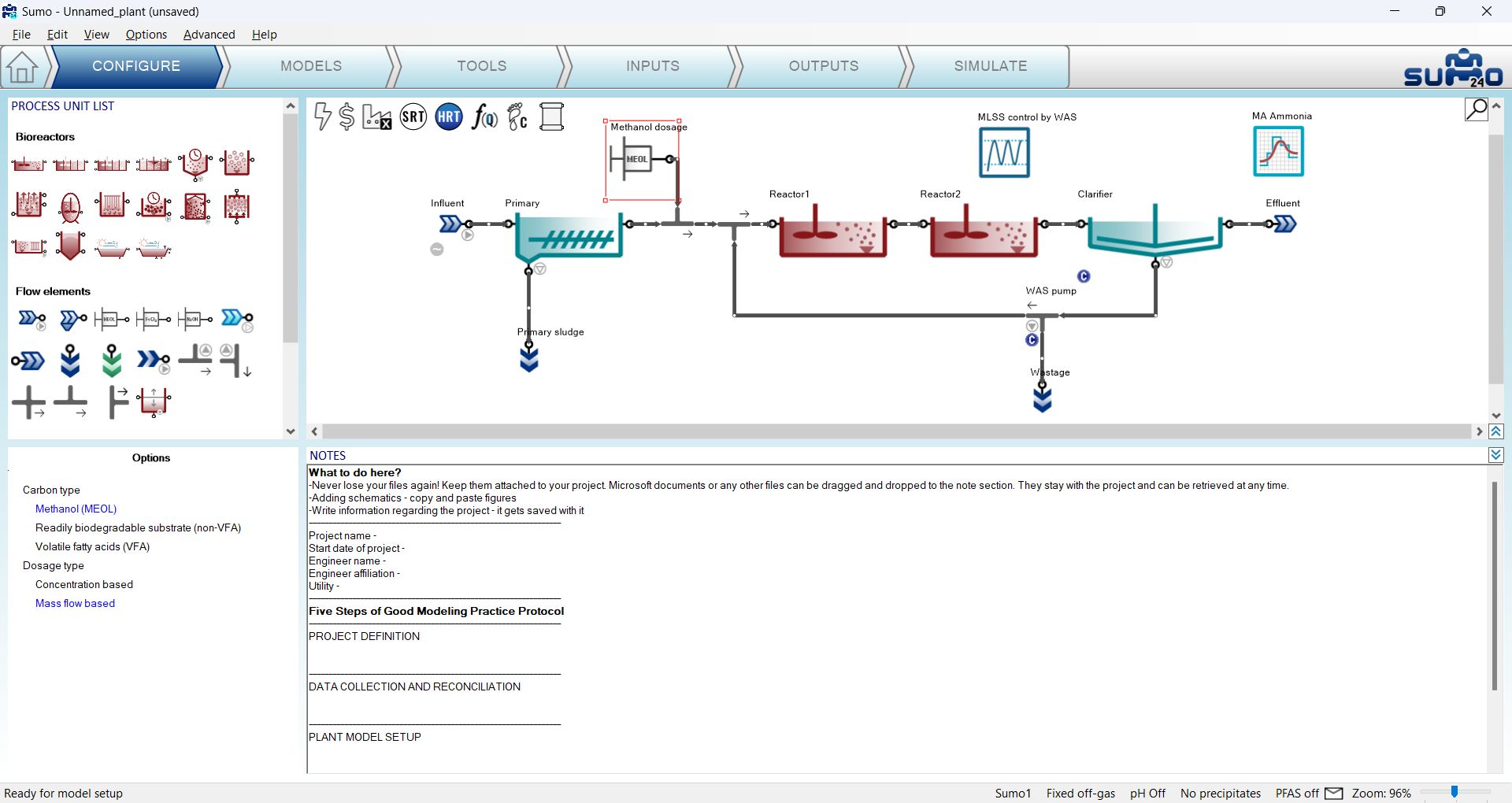The width and height of the screenshot is (1512, 803).
Task: Click the canvas horizontal scroll-right arrow
Action: pyautogui.click(x=1479, y=431)
